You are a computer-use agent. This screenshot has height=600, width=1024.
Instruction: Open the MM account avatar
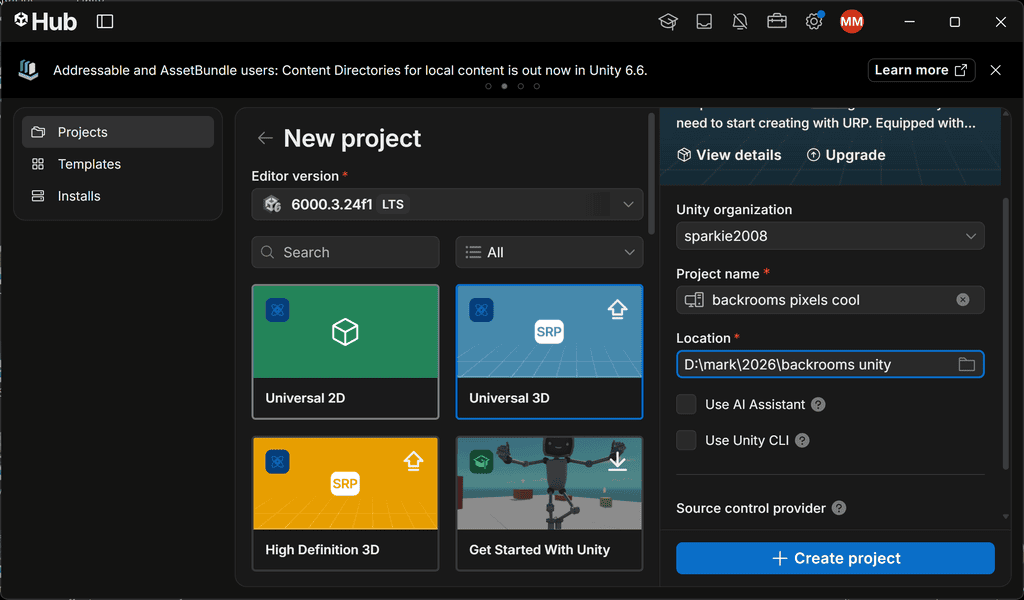tap(852, 22)
